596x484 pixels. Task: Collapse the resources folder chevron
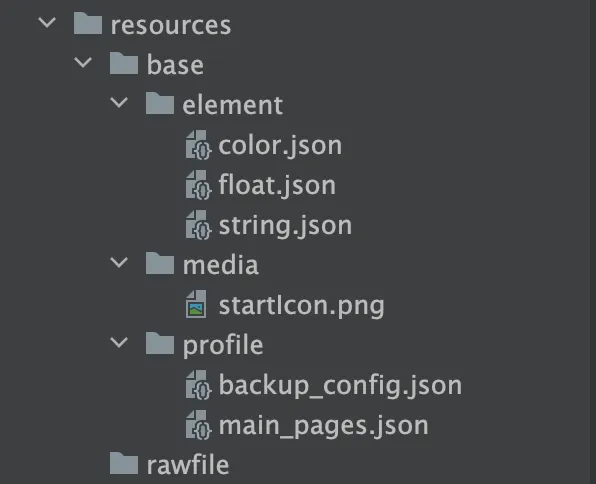coord(47,22)
